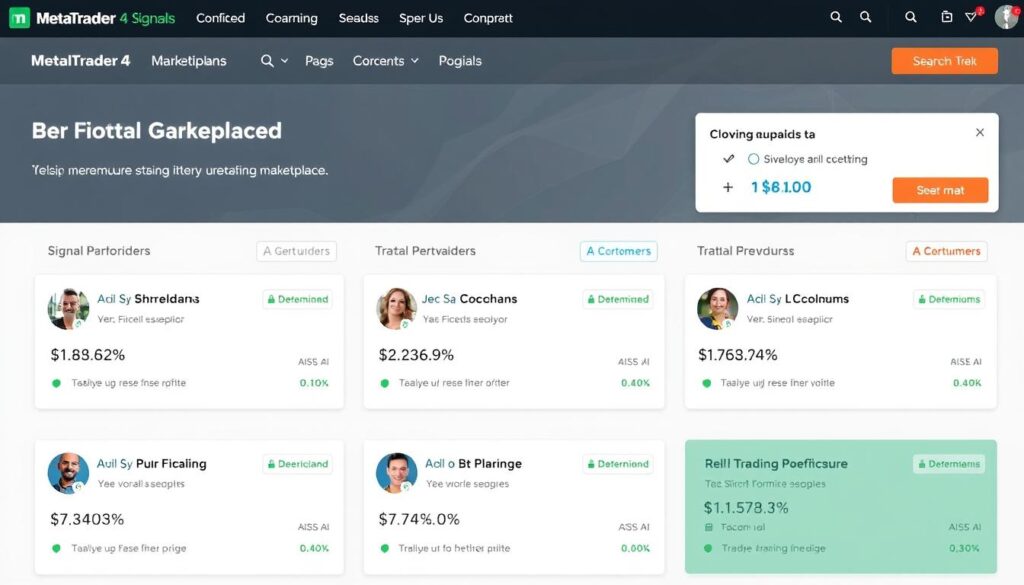Click the small icon beside Tocom iol
This screenshot has height=585, width=1024.
(709, 527)
